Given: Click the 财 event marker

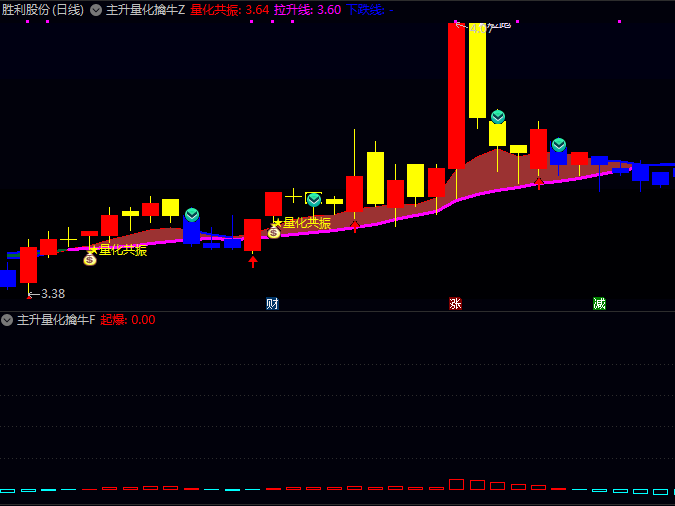Looking at the screenshot, I should (272, 304).
